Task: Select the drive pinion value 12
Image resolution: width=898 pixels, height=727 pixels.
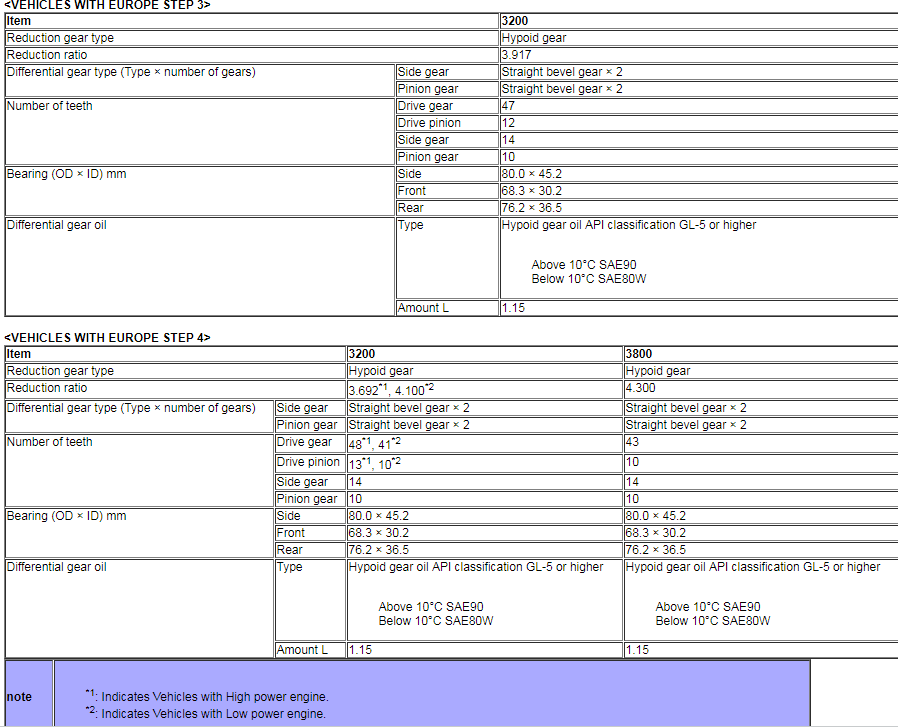Action: click(x=508, y=123)
